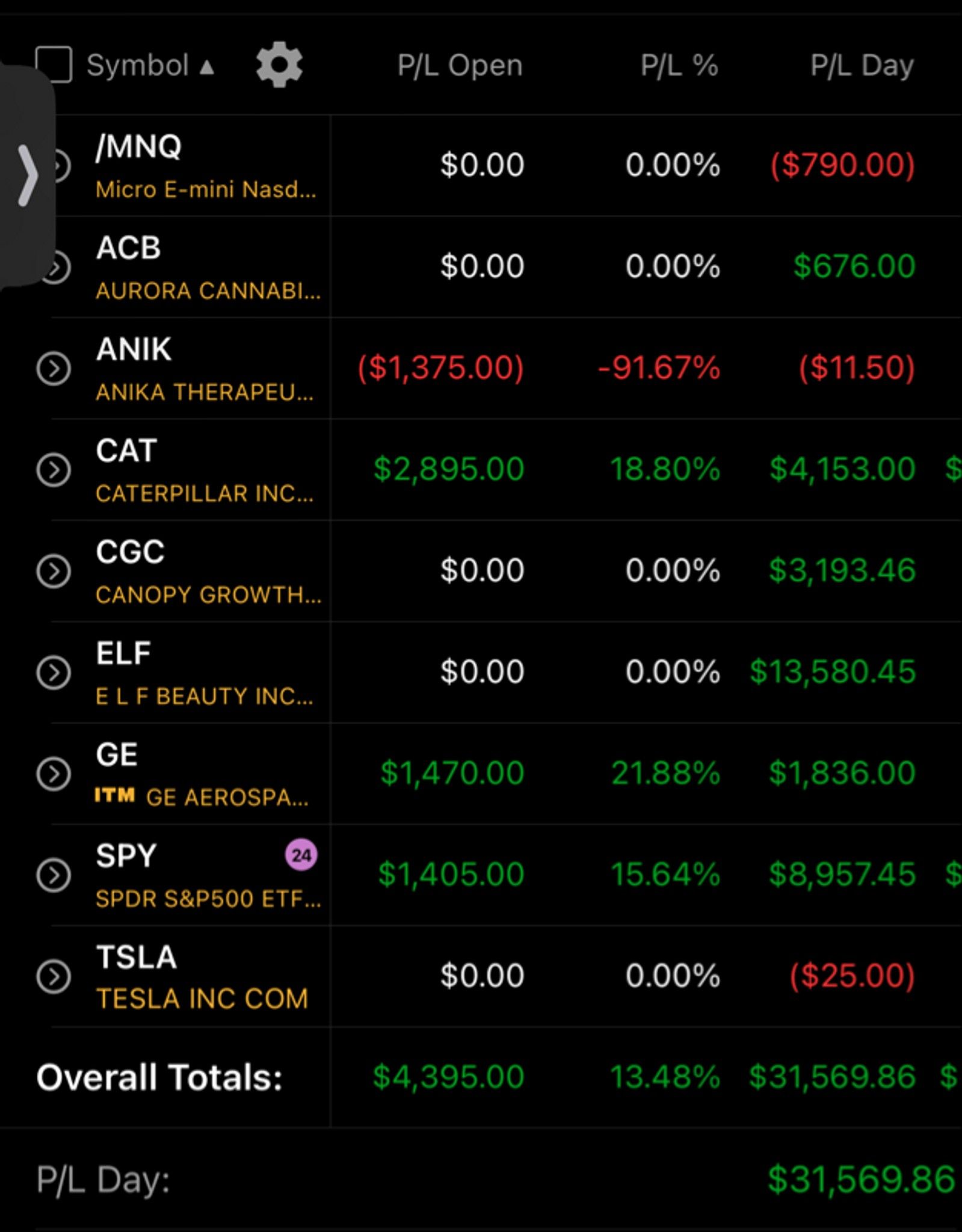Tap the ANIK -91.67% loss value
The width and height of the screenshot is (962, 1232).
pos(659,368)
